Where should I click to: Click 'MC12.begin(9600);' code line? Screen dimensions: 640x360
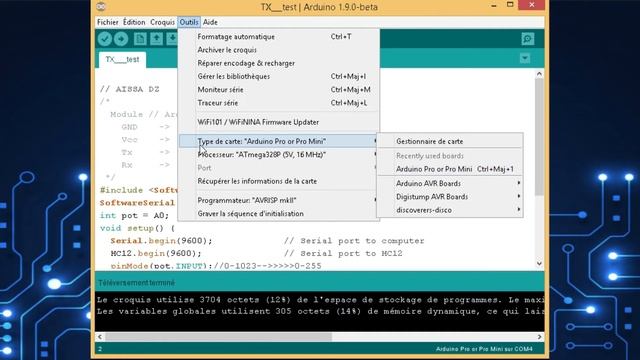coord(156,253)
